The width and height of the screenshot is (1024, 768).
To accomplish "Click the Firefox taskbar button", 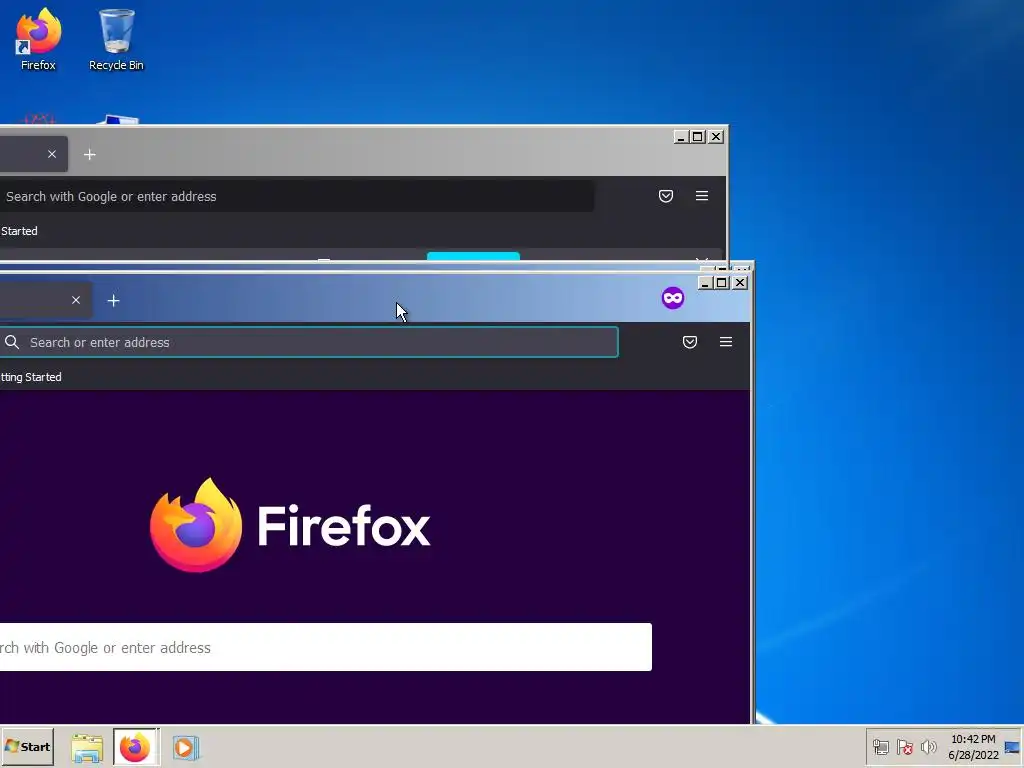I will (135, 747).
